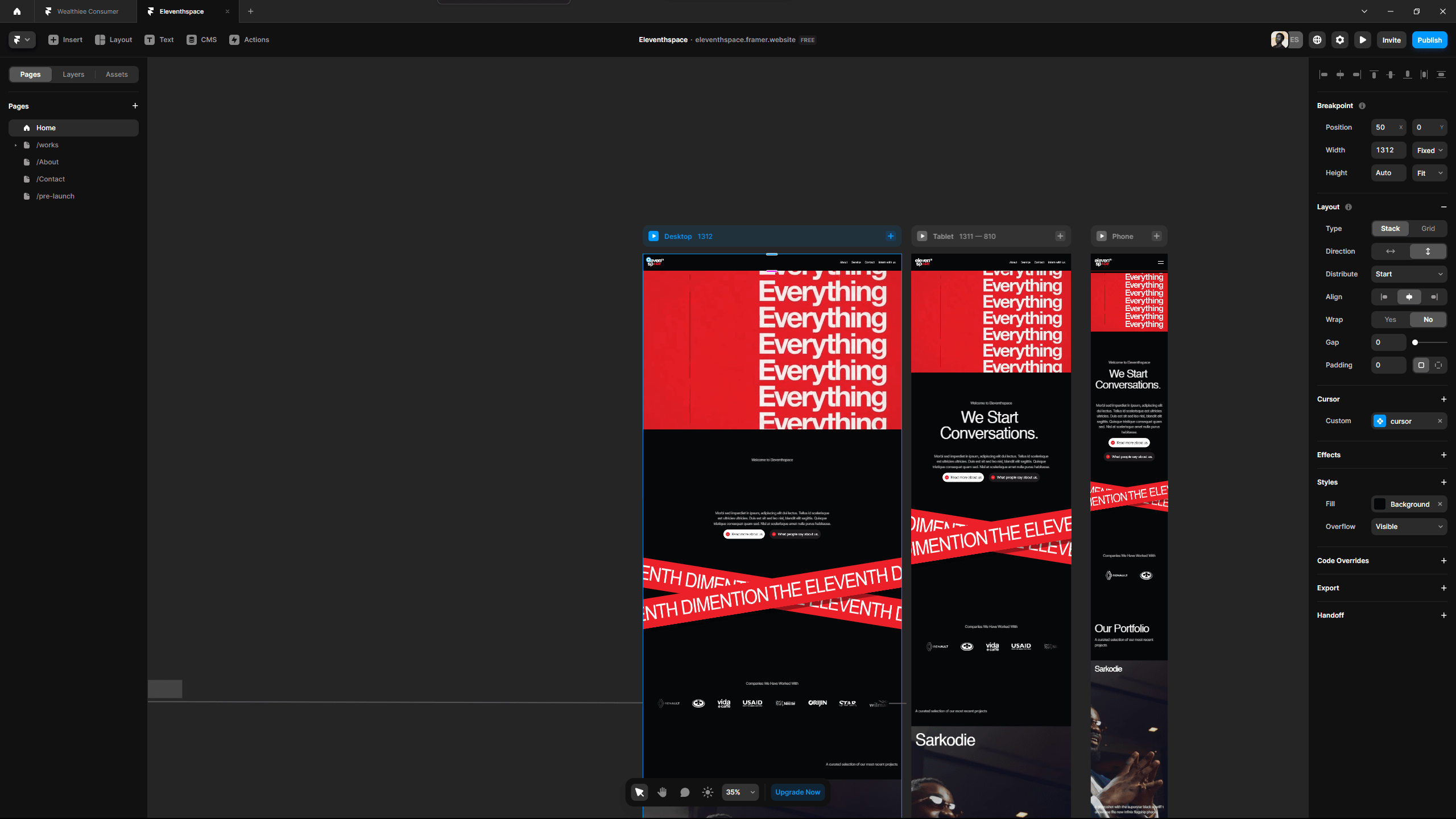Image resolution: width=1456 pixels, height=819 pixels.
Task: Set Align to left
Action: click(x=1384, y=297)
